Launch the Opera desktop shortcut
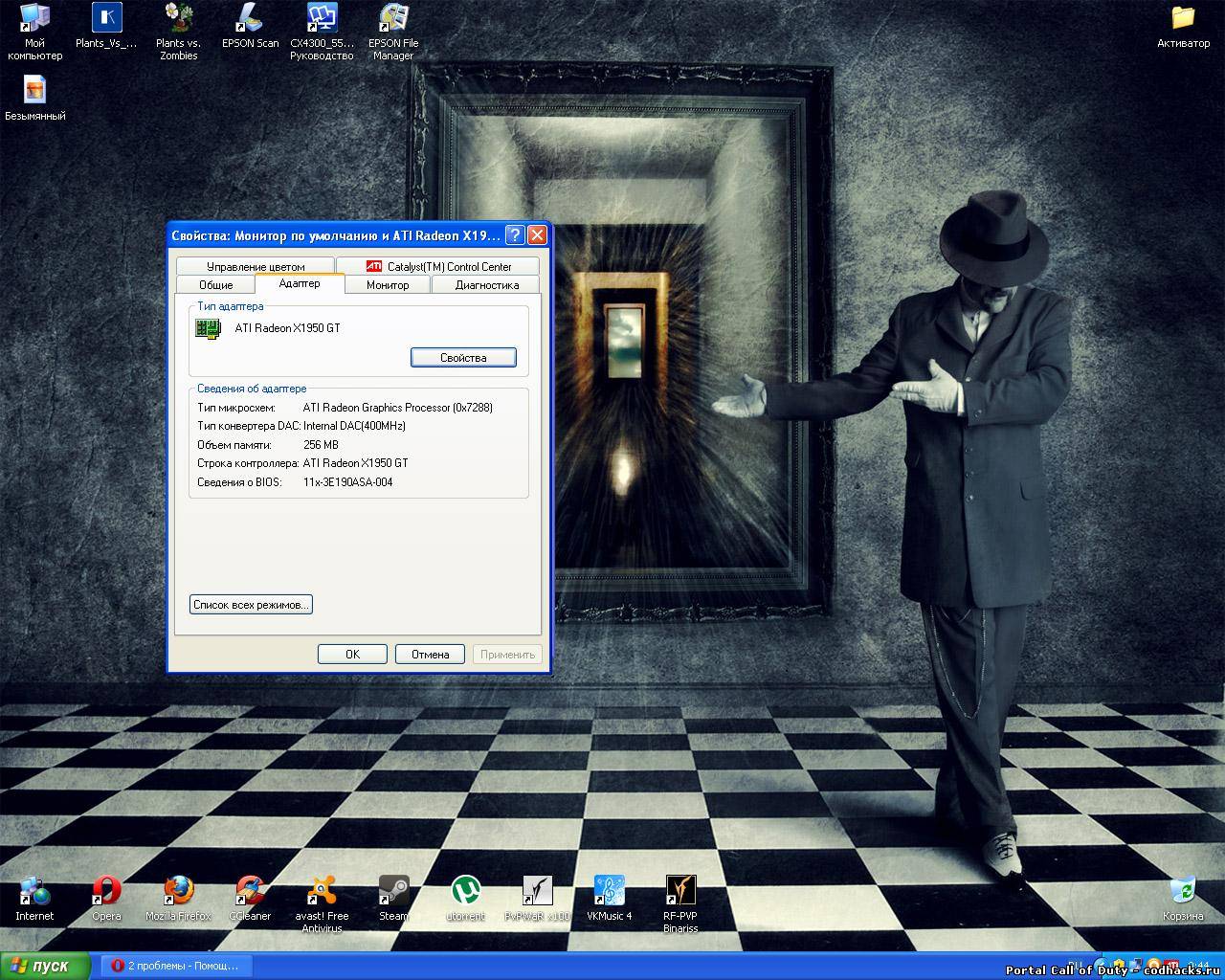 [106, 899]
